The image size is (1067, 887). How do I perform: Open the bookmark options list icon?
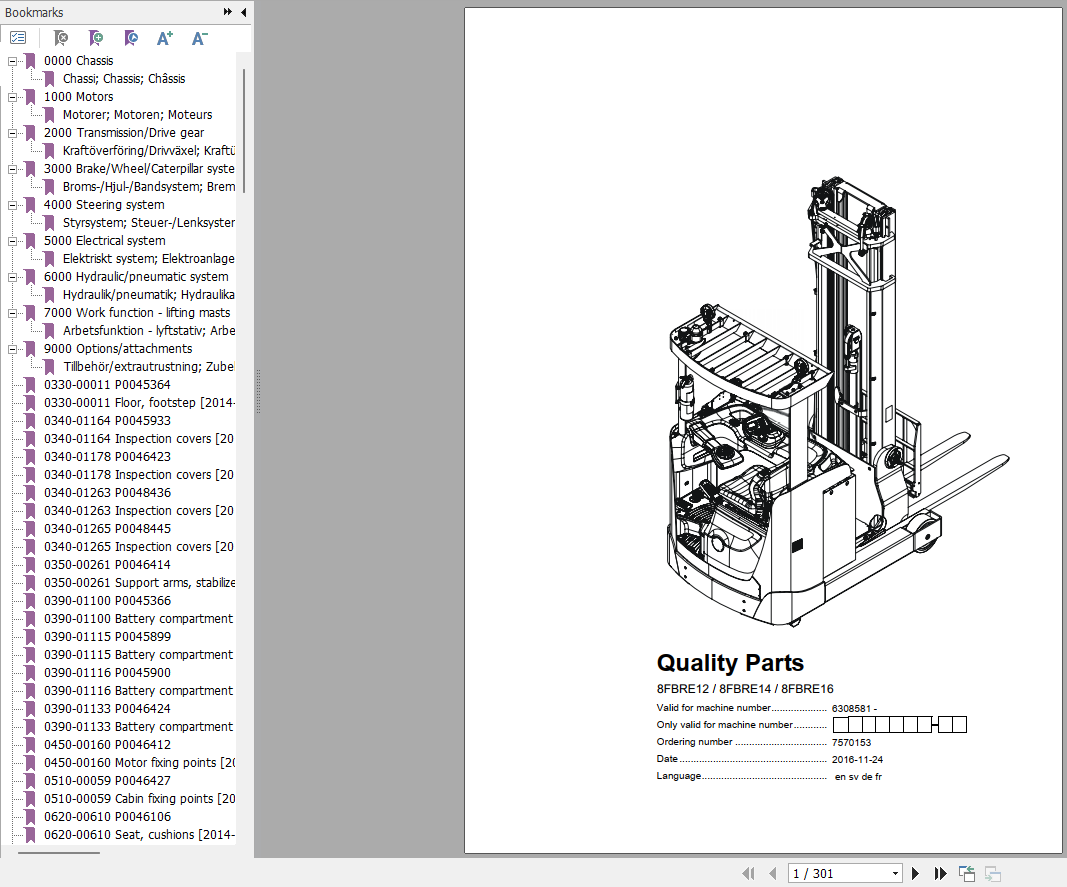coord(18,38)
